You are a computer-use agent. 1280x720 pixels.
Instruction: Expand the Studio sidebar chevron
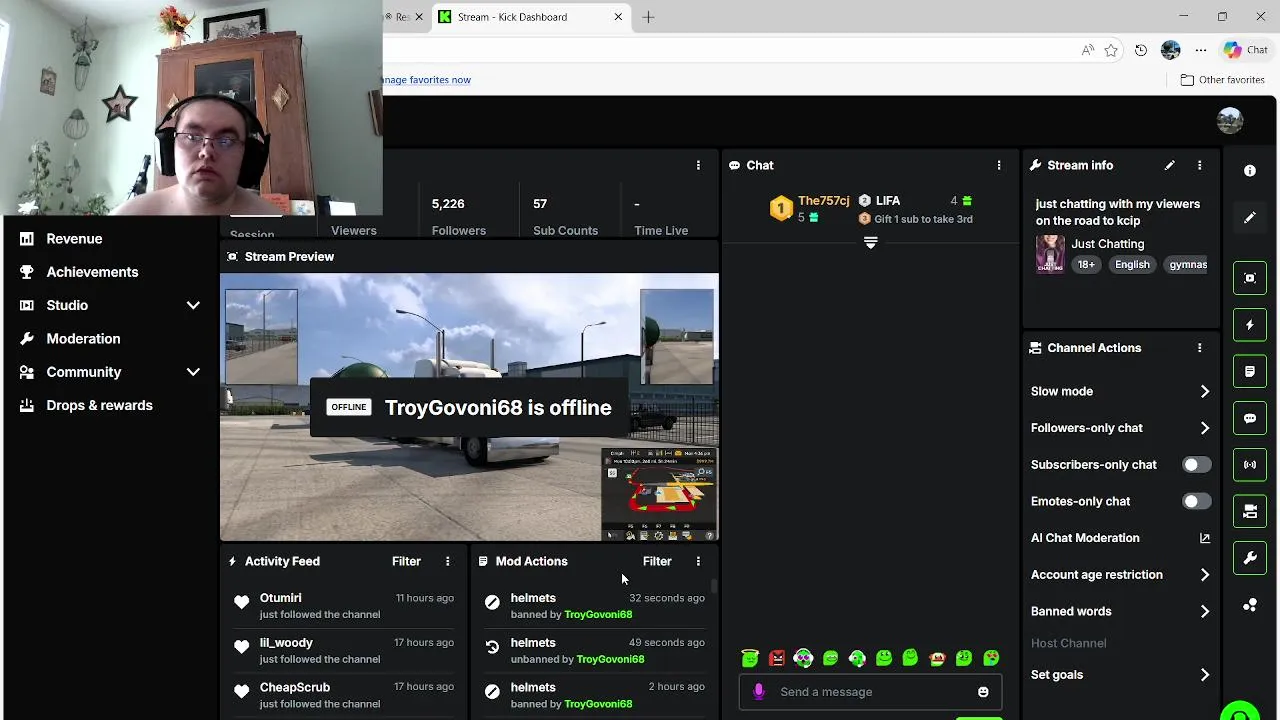pos(193,305)
